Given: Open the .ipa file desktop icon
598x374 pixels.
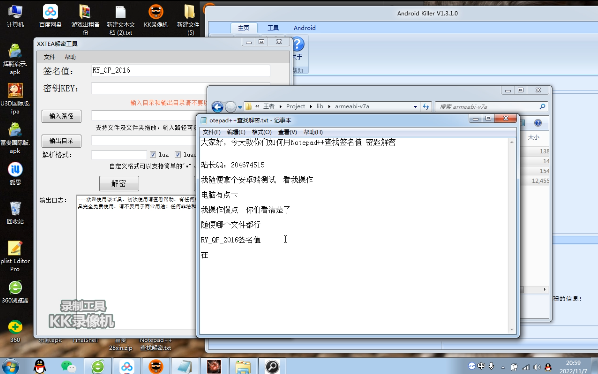Looking at the screenshot, I should pyautogui.click(x=15, y=99).
